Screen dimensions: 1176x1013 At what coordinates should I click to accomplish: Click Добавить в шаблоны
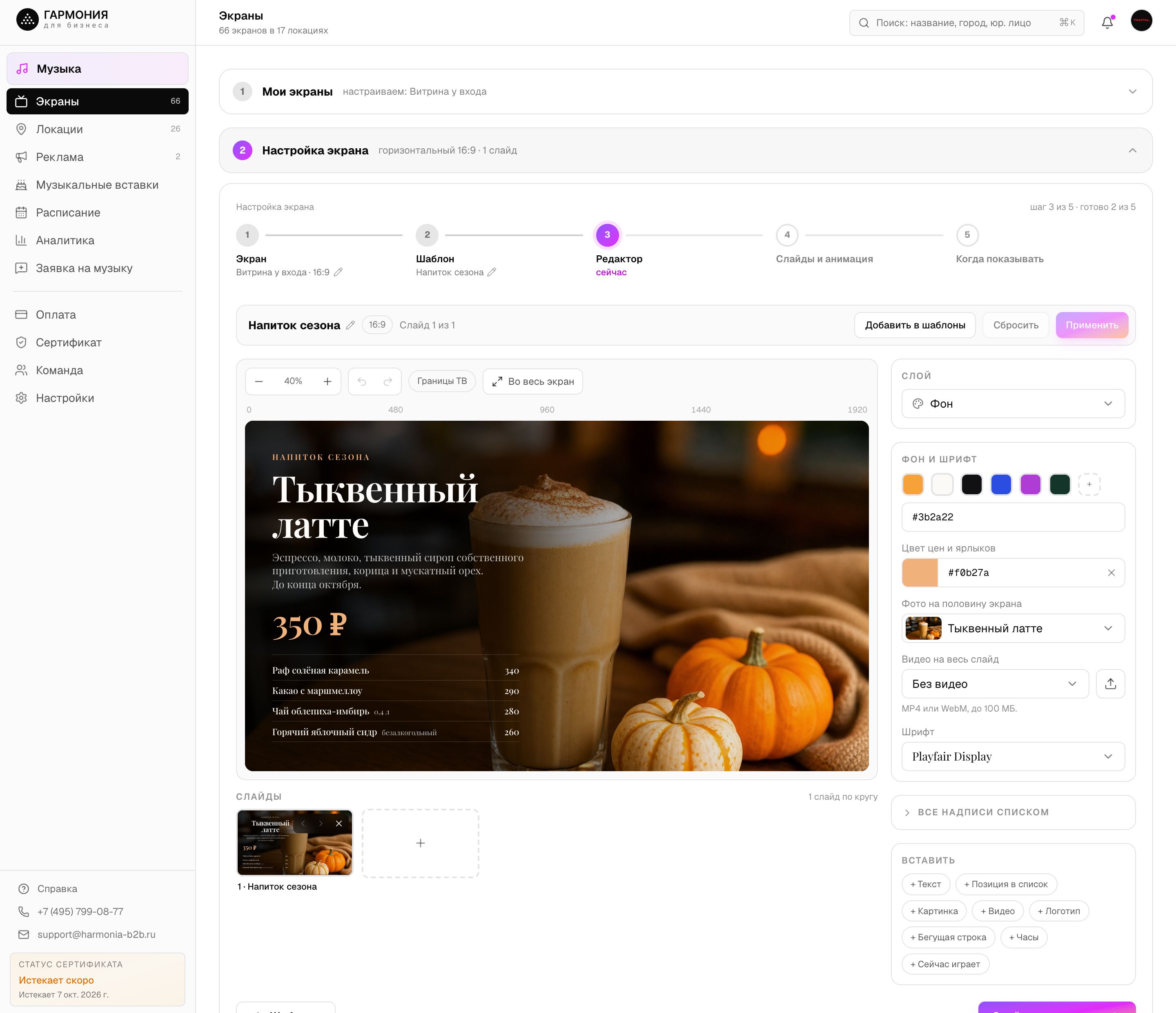914,326
